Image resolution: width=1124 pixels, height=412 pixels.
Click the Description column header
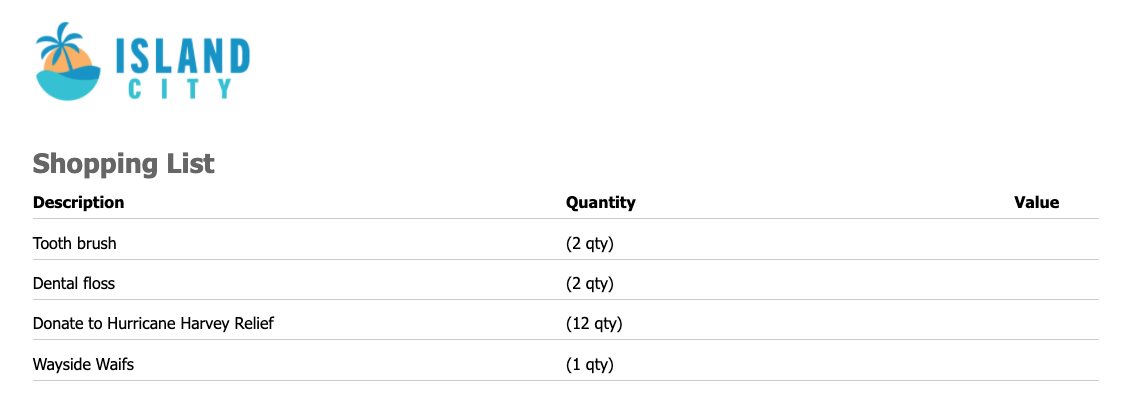coord(78,203)
